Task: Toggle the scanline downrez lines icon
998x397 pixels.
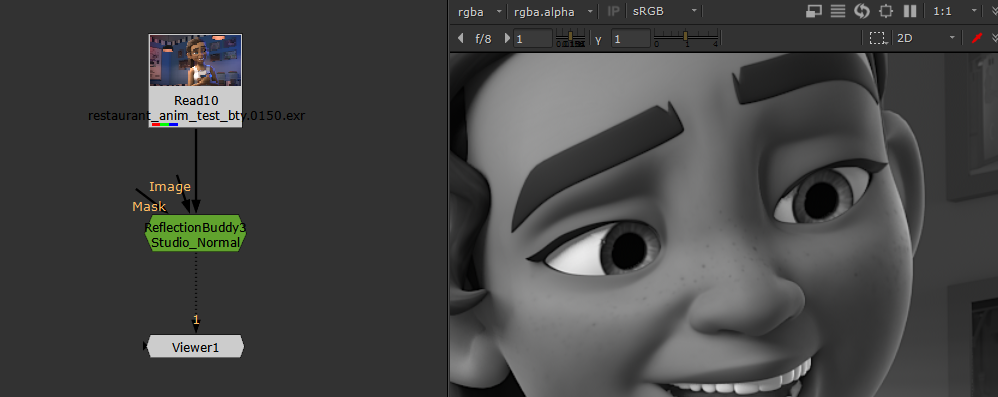Action: (838, 11)
